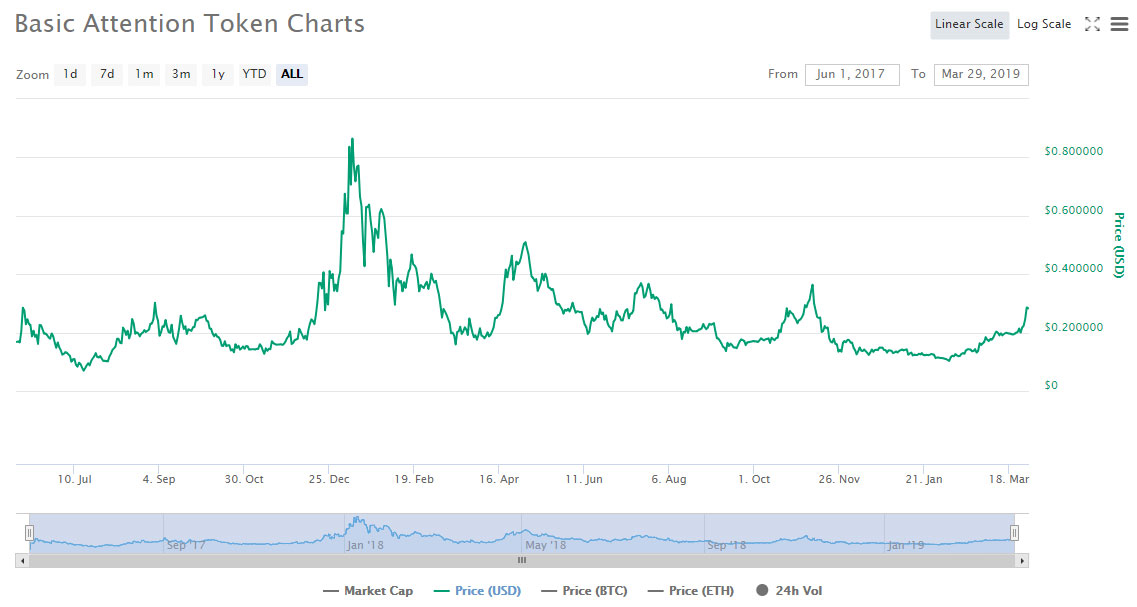1137x607 pixels.
Task: Click the $0.600000 axis label
Action: (1073, 210)
